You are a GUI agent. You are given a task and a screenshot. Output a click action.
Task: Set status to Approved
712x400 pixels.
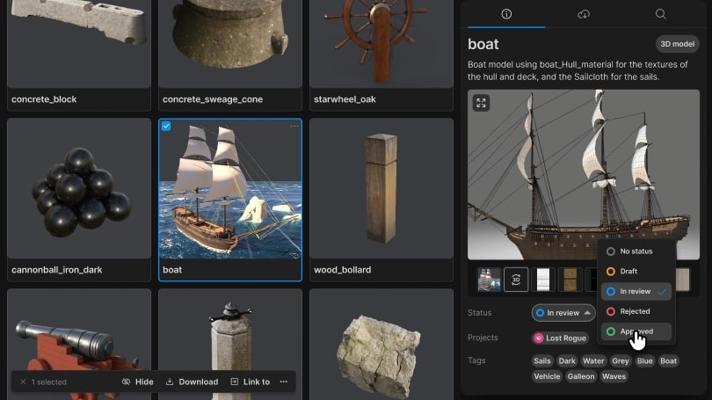coord(635,331)
